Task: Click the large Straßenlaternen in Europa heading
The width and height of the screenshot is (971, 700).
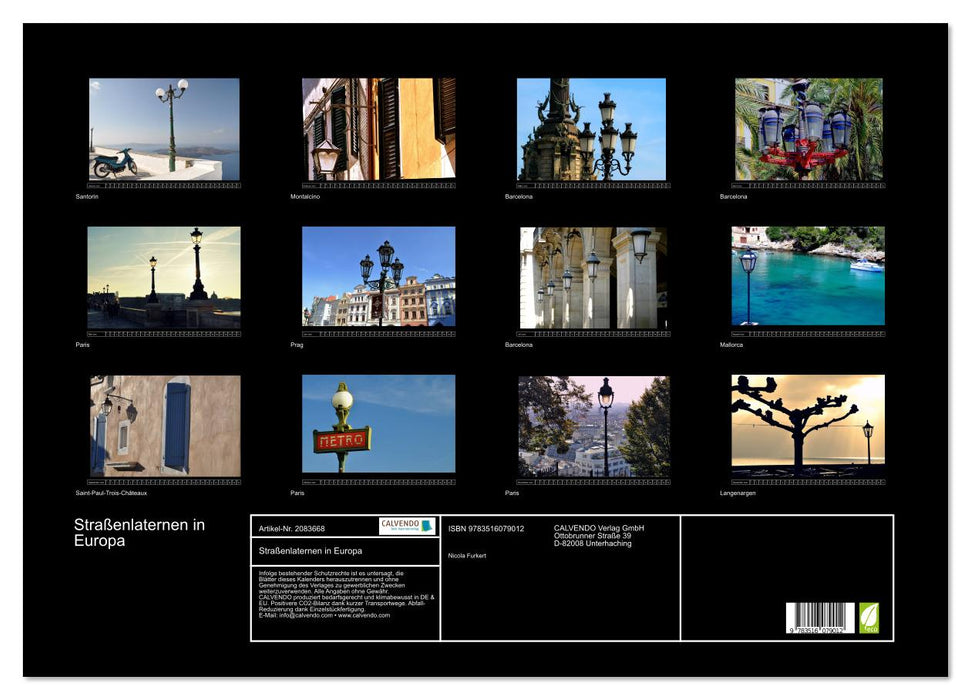Action: (x=139, y=533)
